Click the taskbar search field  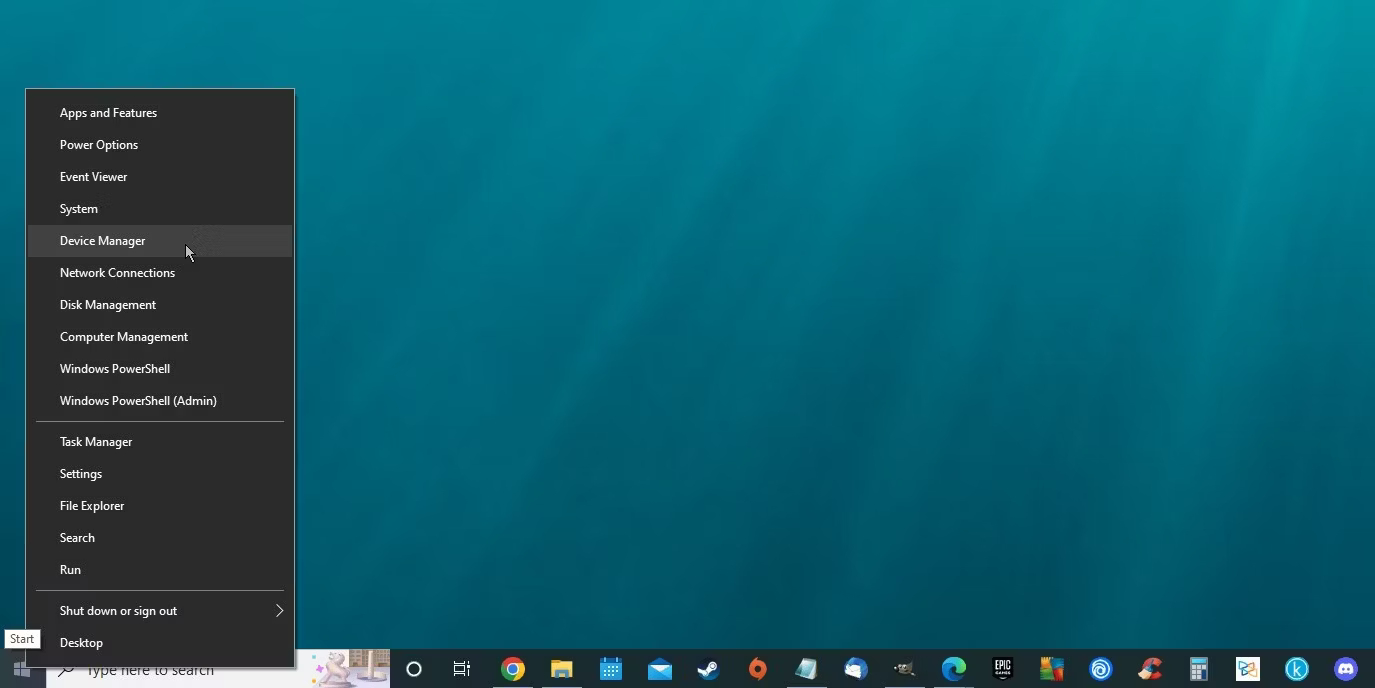click(218, 669)
